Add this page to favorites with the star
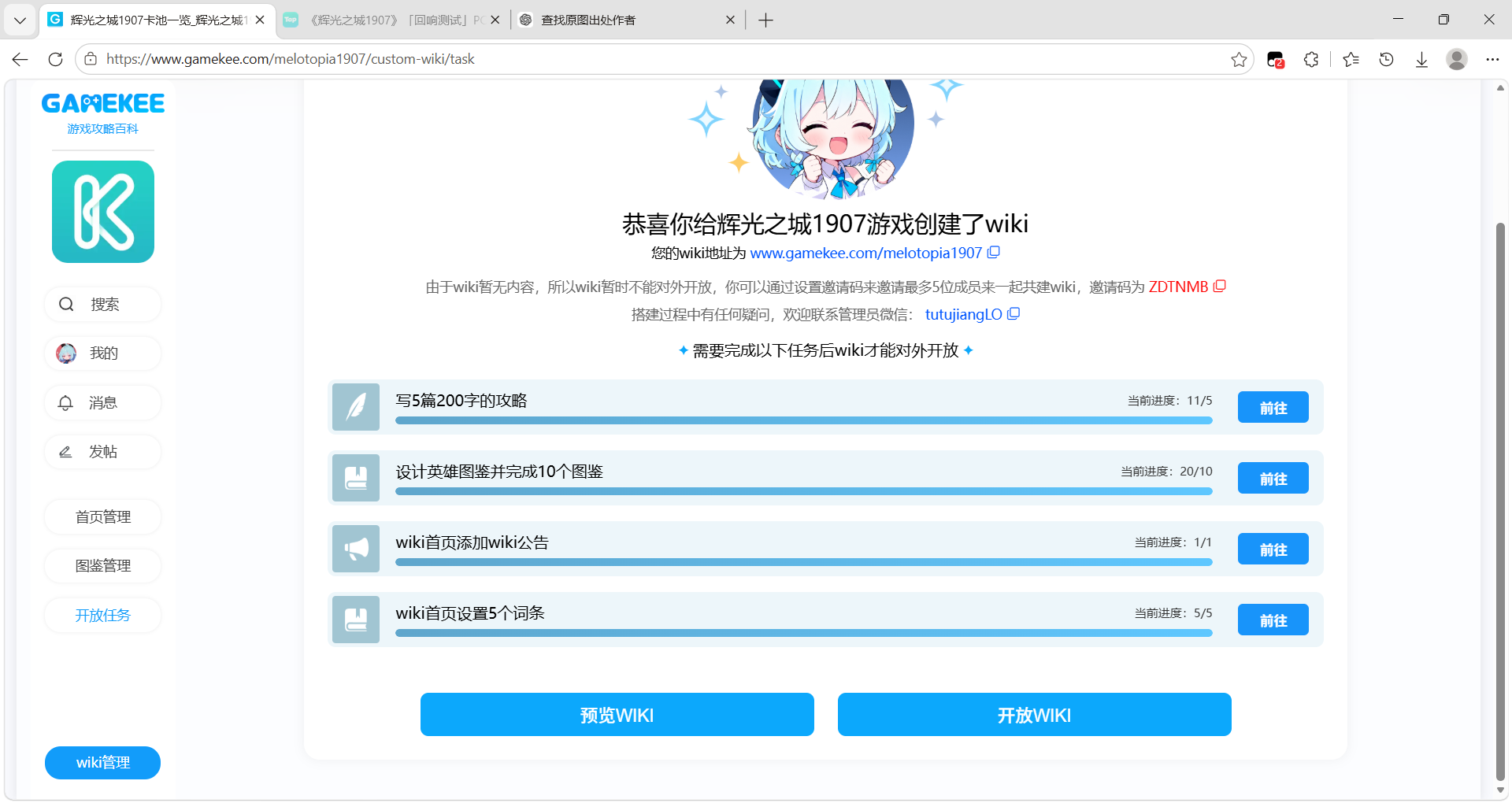Screen dimensions: 1512x803 [x=1239, y=59]
